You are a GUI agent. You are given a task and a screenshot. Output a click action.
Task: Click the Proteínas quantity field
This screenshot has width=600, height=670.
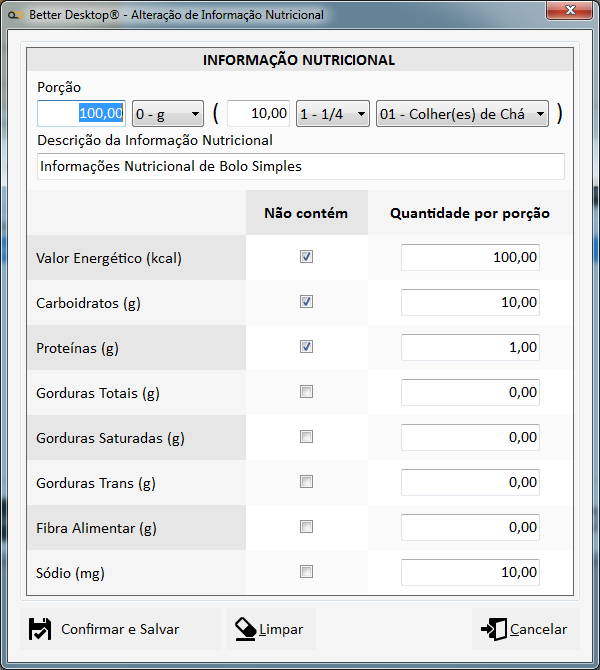coord(470,347)
